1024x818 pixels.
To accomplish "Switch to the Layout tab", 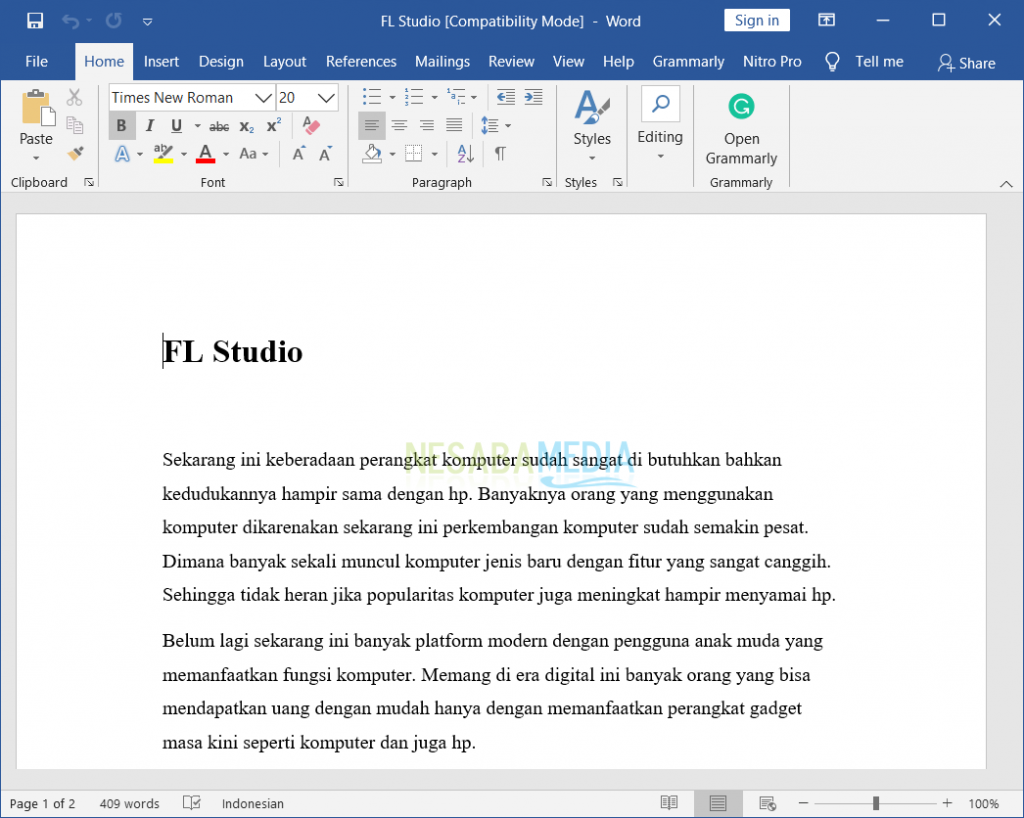I will (285, 61).
